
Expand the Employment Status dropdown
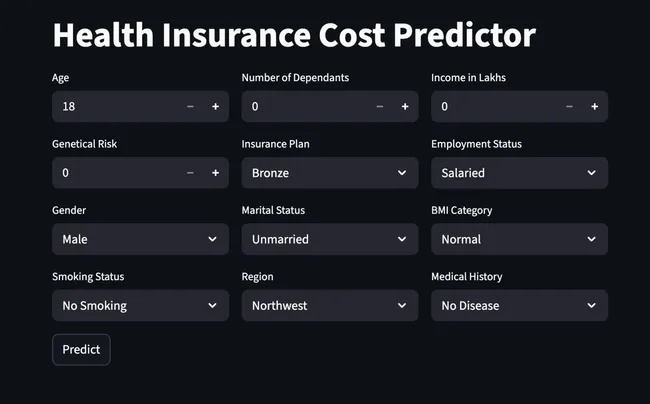[519, 173]
